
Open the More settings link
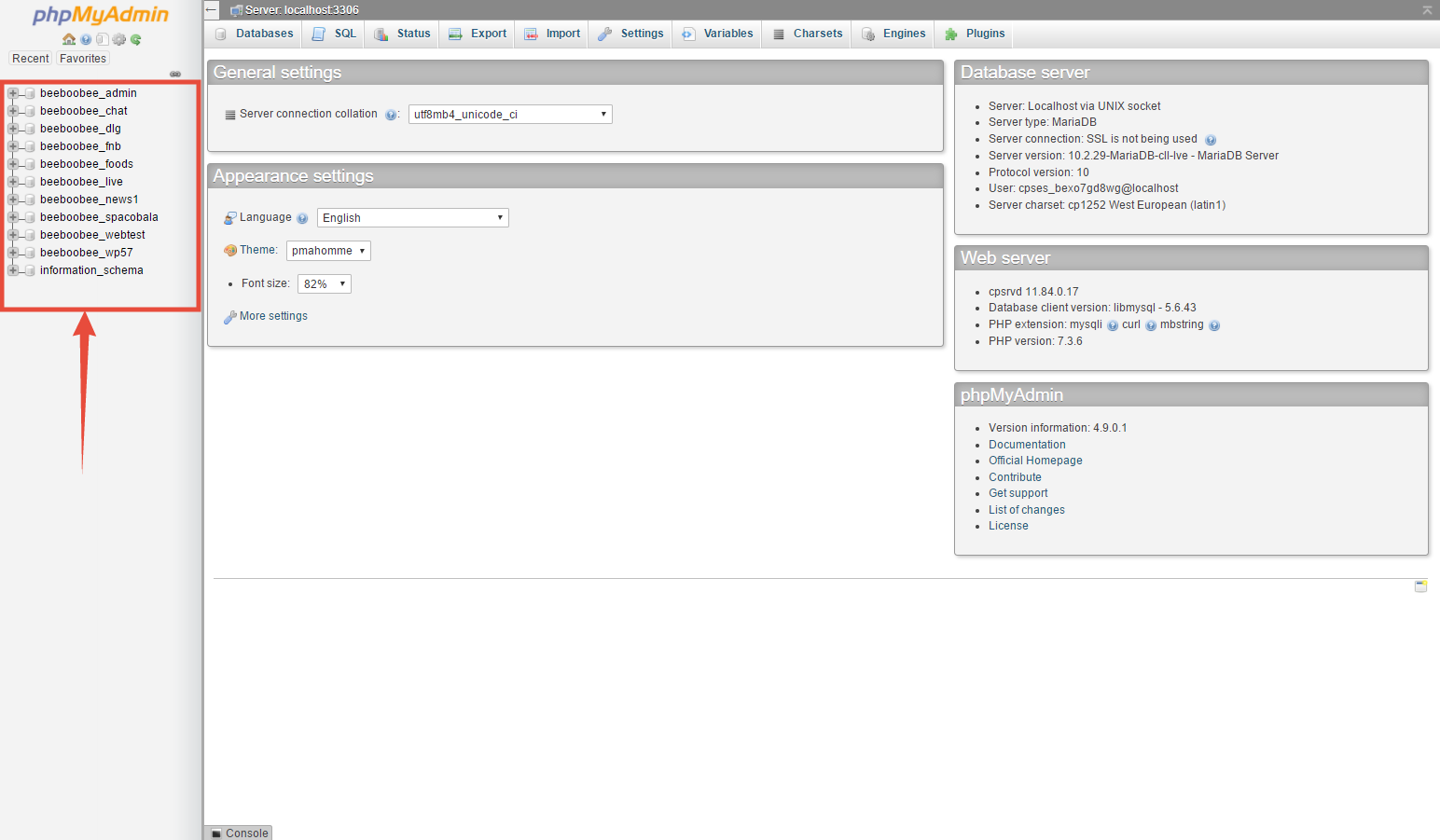(273, 317)
